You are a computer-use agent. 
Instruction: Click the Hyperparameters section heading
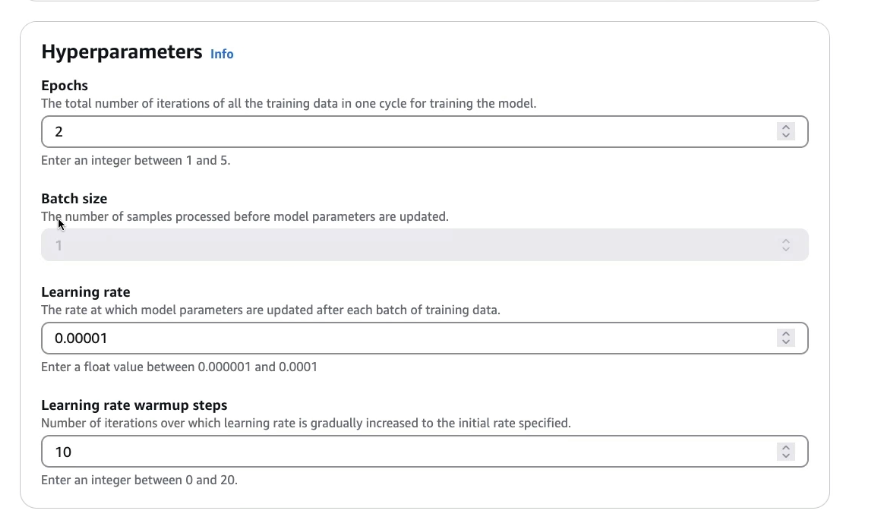coord(122,52)
